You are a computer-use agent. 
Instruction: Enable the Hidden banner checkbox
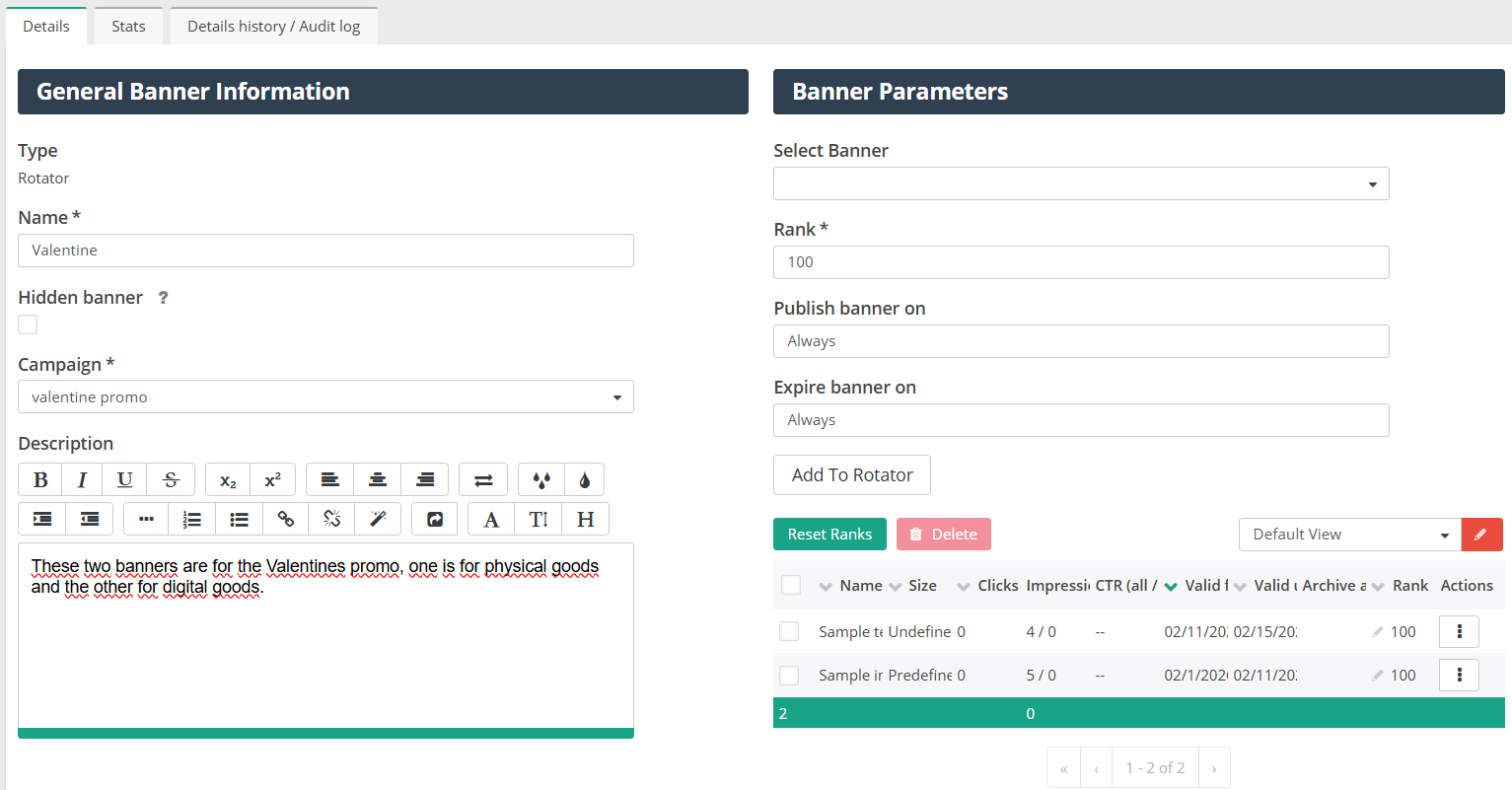tap(28, 324)
